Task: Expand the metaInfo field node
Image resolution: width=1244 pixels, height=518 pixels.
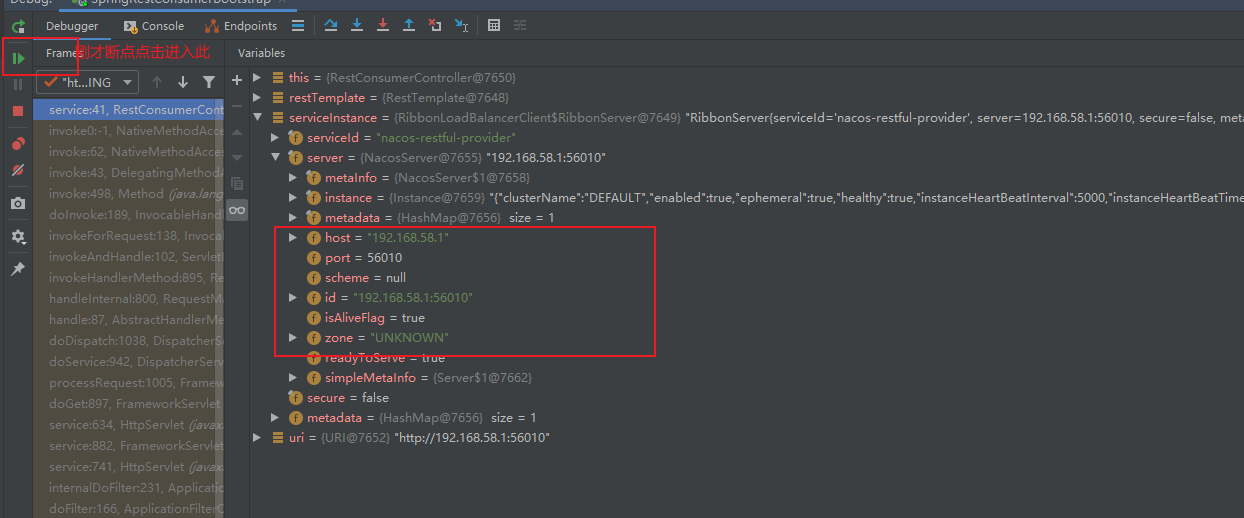Action: (x=293, y=178)
